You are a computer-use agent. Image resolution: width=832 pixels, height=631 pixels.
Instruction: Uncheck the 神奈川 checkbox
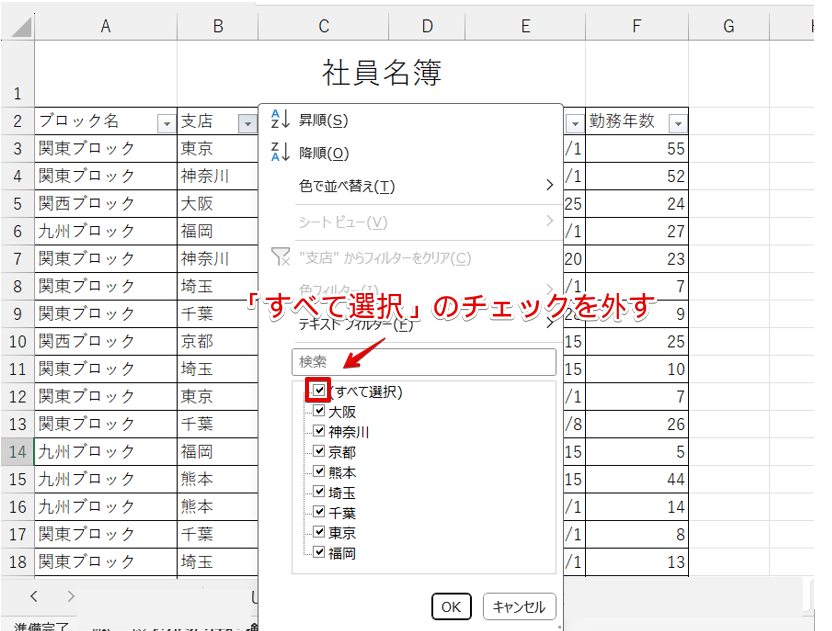point(319,430)
